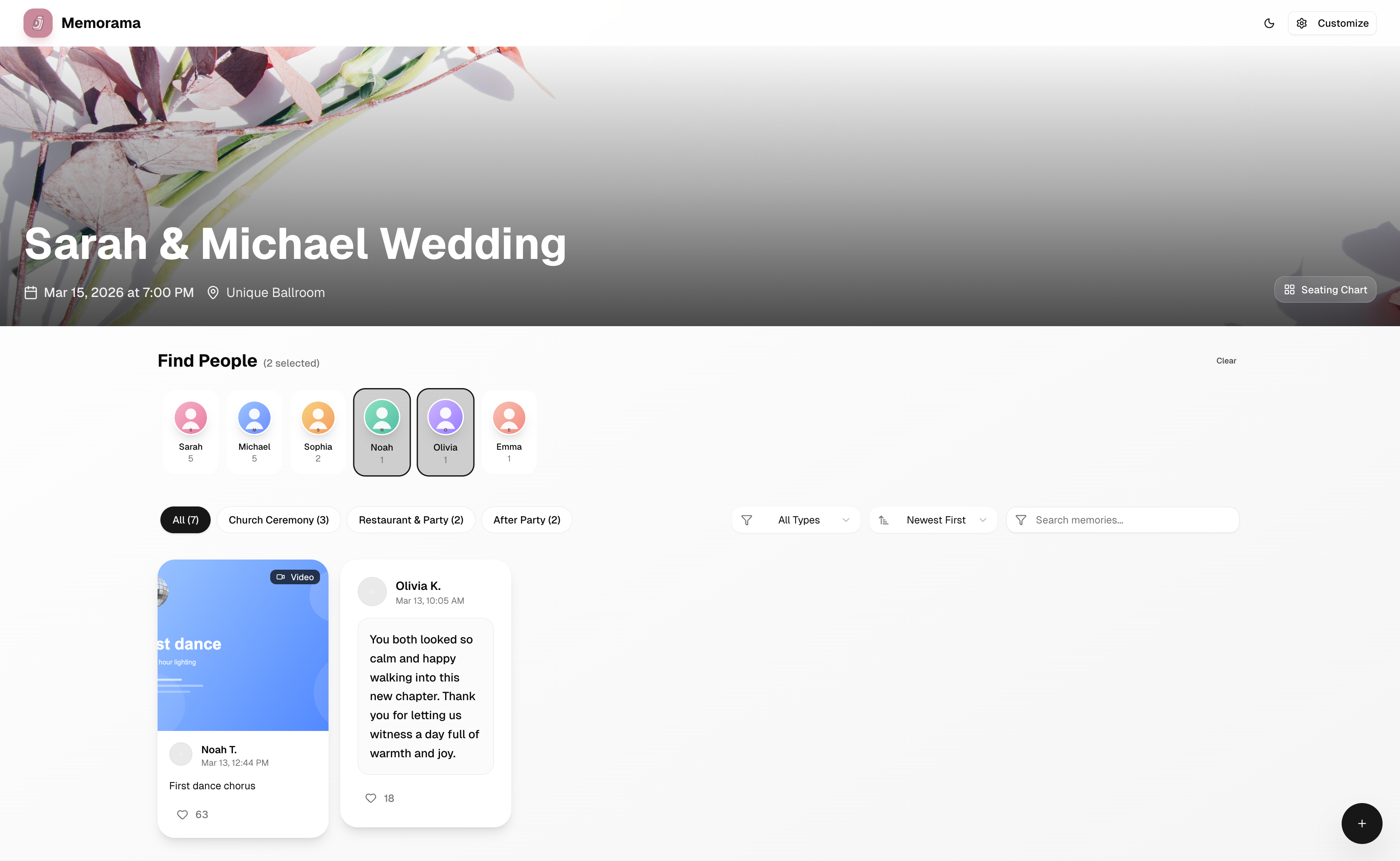Add a new memory with the plus button

pyautogui.click(x=1361, y=823)
